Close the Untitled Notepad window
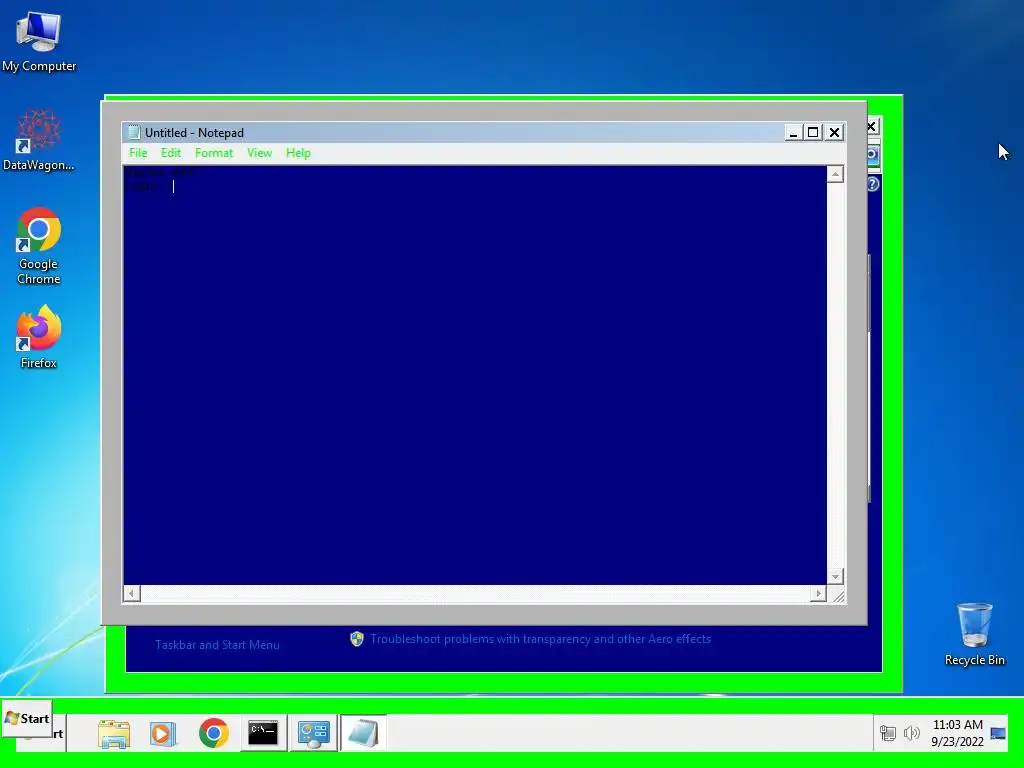 coord(834,133)
